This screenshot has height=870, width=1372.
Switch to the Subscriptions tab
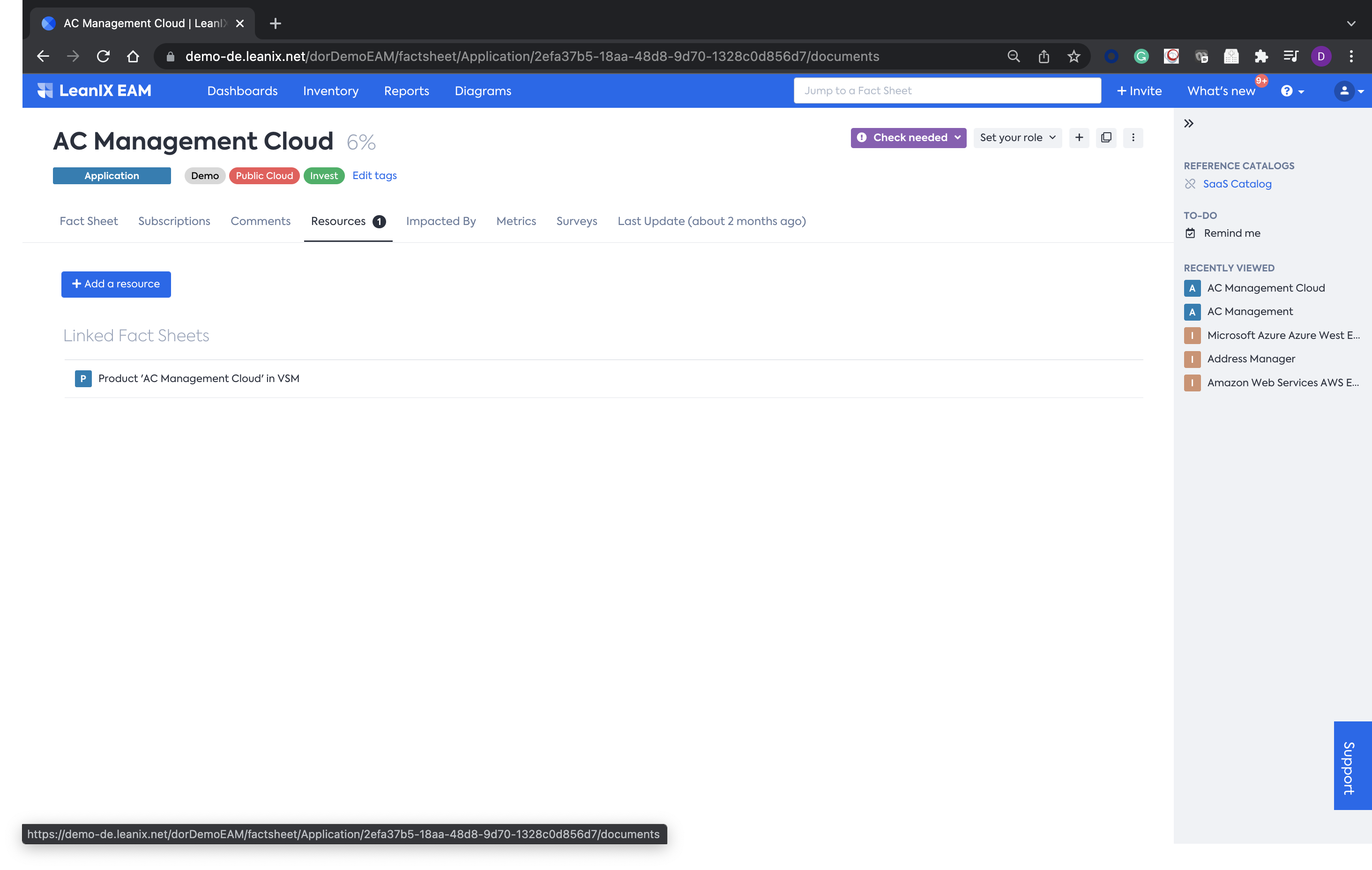(174, 221)
